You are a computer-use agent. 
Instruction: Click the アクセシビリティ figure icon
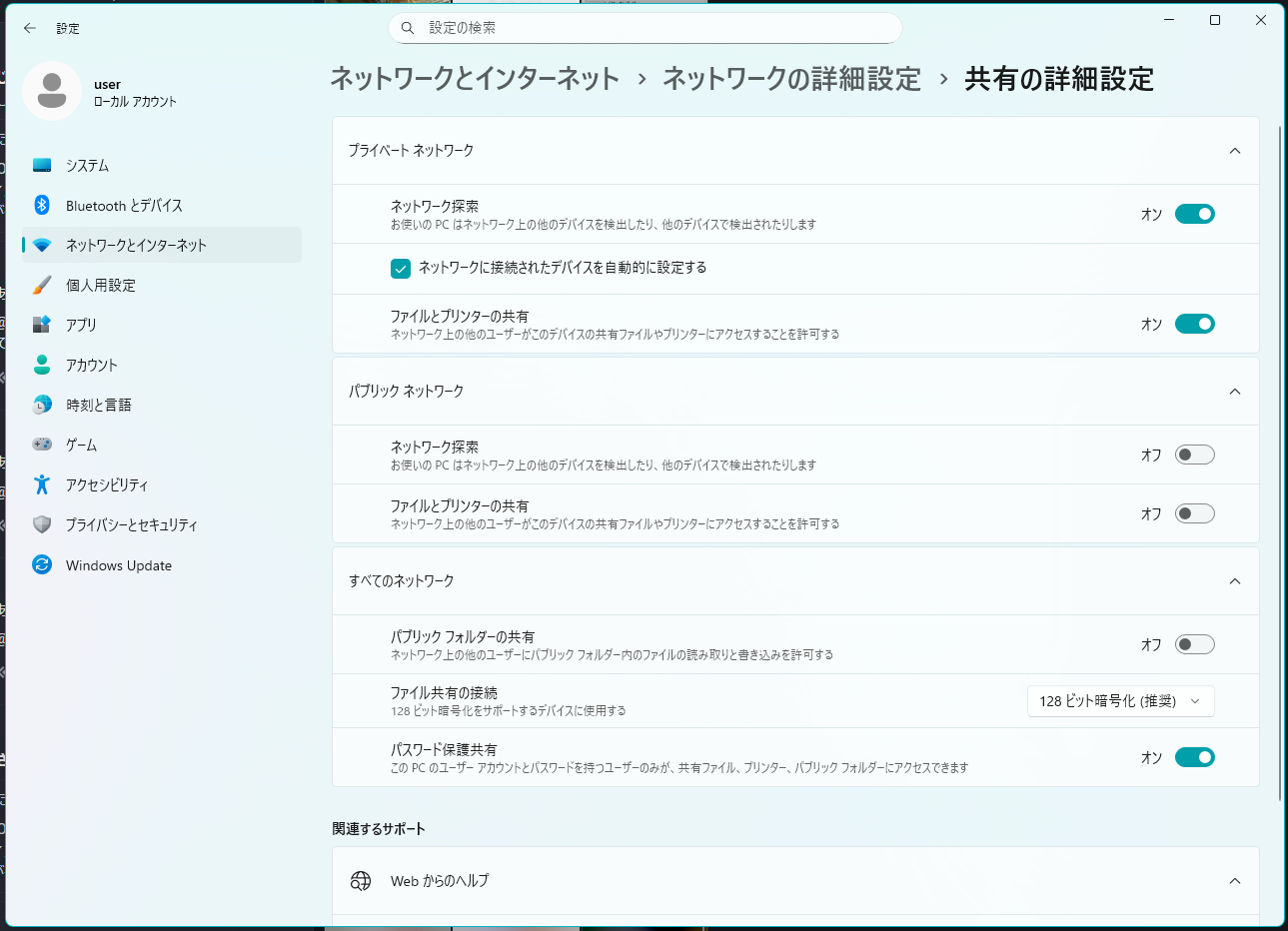(42, 484)
